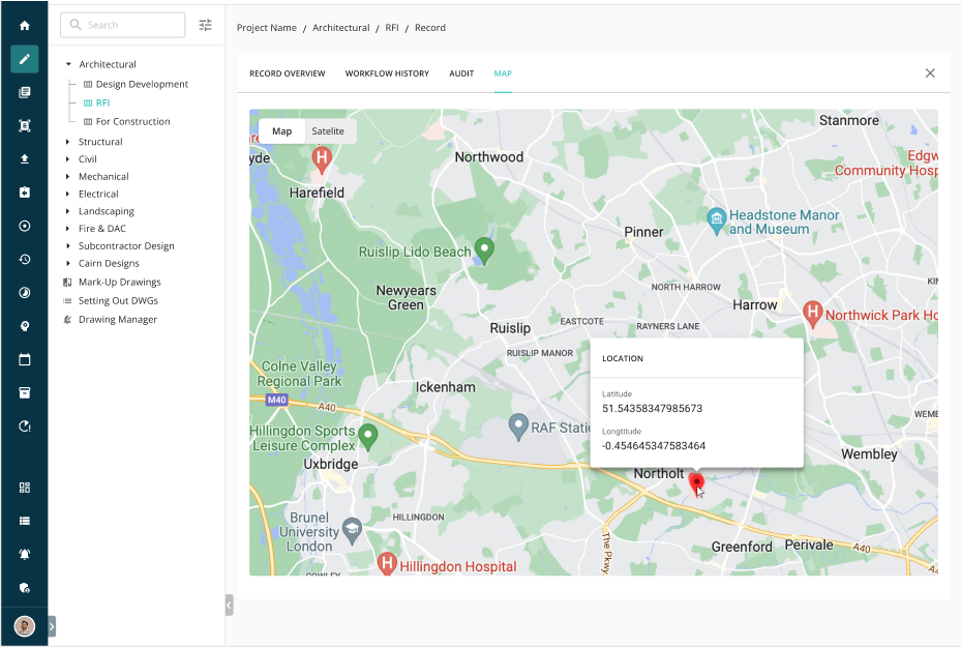Click the latitude value 51.54358347985673
Image resolution: width=964 pixels, height=649 pixels.
652,409
